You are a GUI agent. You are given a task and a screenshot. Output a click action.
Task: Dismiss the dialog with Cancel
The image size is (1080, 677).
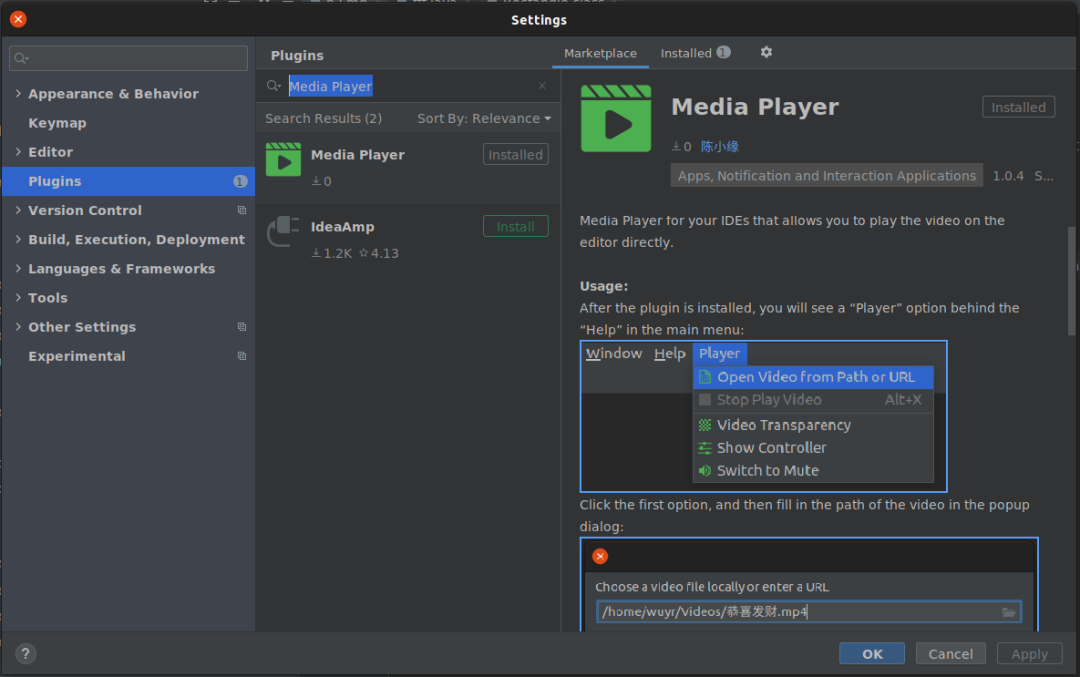click(x=951, y=654)
